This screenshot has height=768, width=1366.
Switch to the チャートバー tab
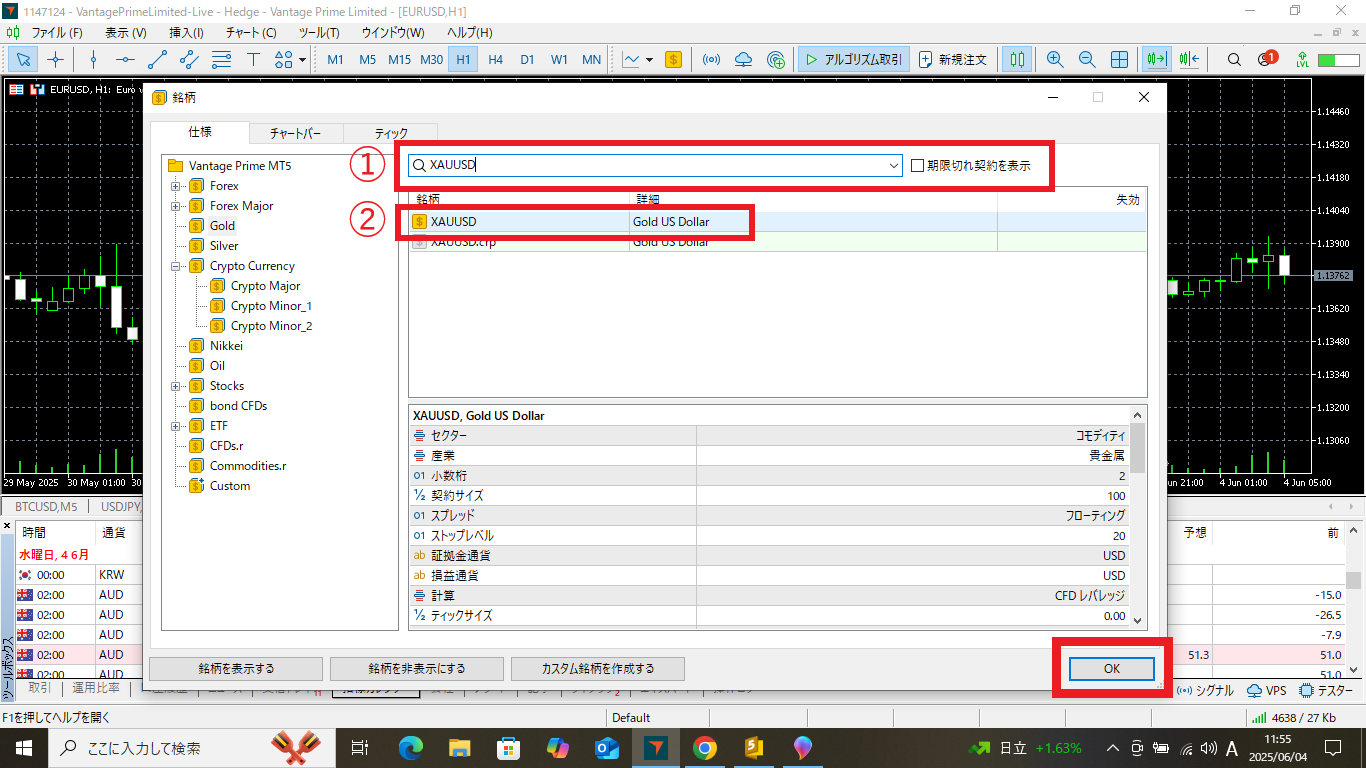pyautogui.click(x=295, y=133)
